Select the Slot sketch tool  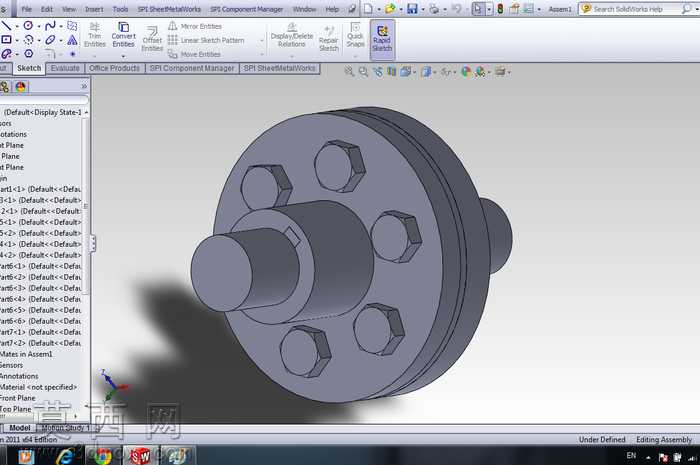(6, 54)
